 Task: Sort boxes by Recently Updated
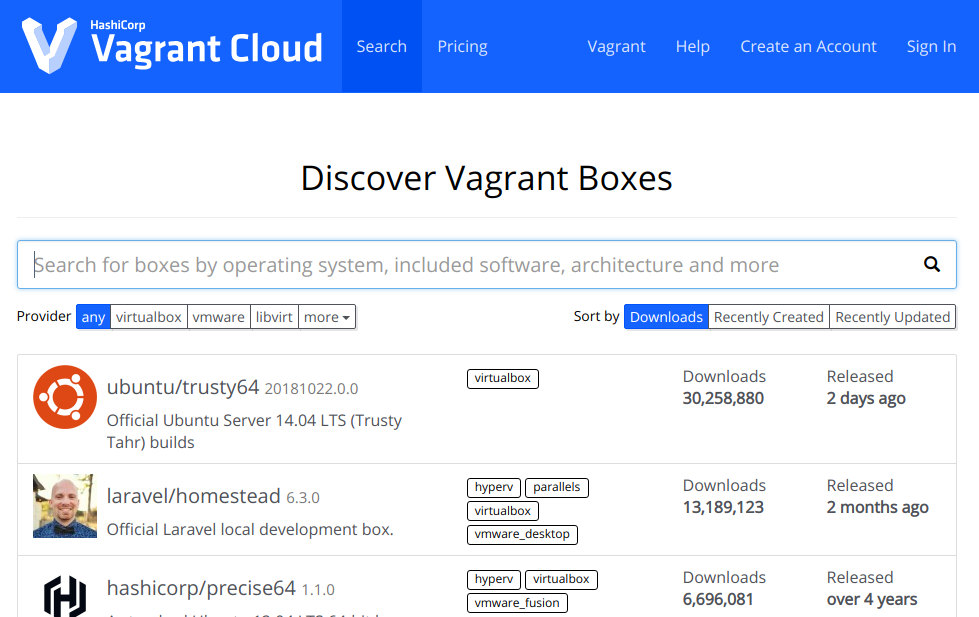pyautogui.click(x=893, y=317)
